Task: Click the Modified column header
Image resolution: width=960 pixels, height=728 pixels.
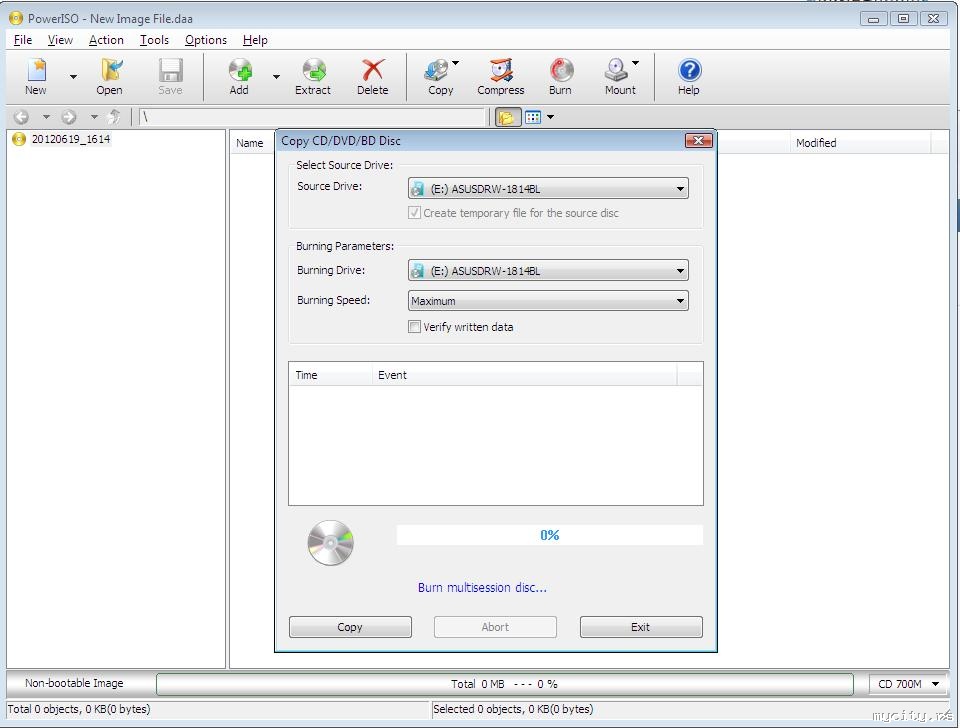Action: (x=861, y=143)
